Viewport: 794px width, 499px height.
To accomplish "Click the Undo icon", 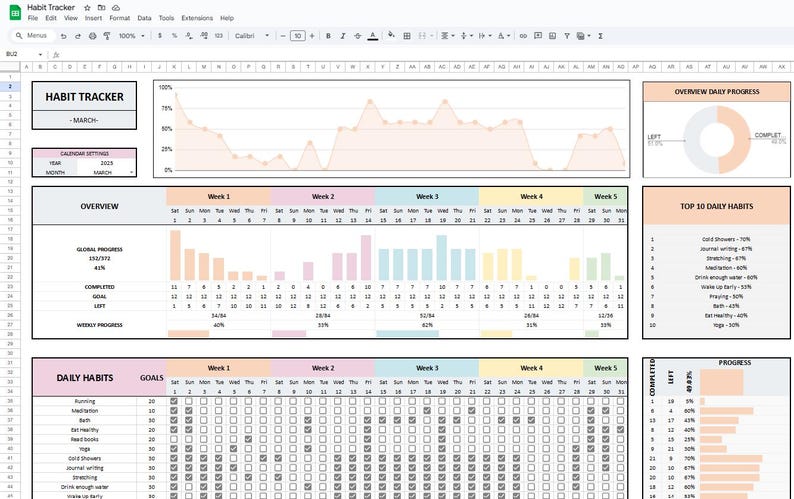I will pos(63,36).
